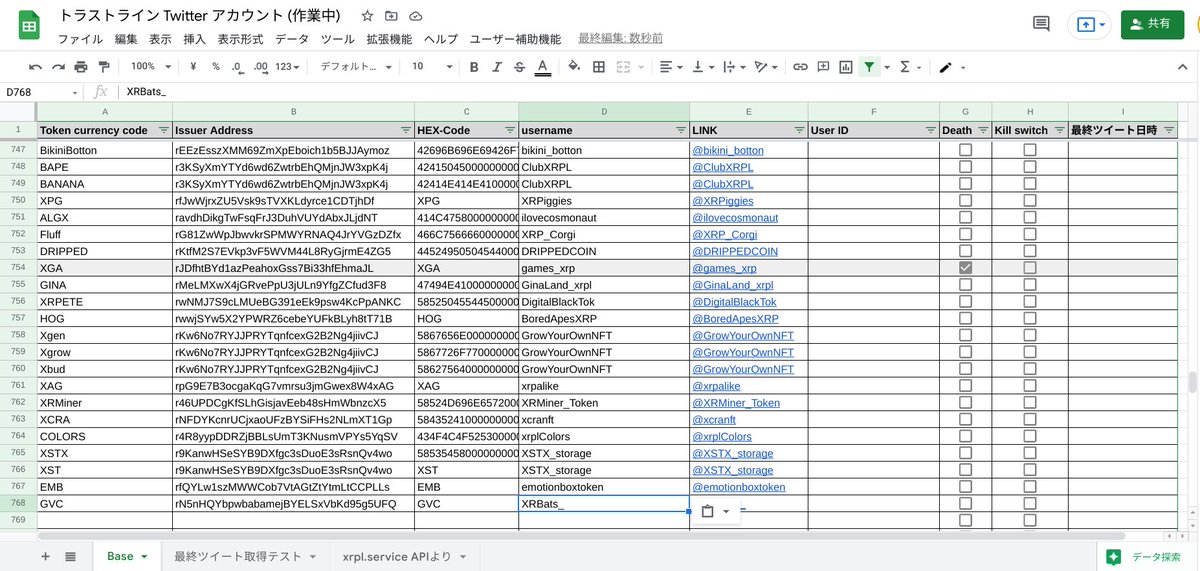The width and height of the screenshot is (1200, 571).
Task: Check Kill switch box for XGA row
Action: tap(1030, 268)
